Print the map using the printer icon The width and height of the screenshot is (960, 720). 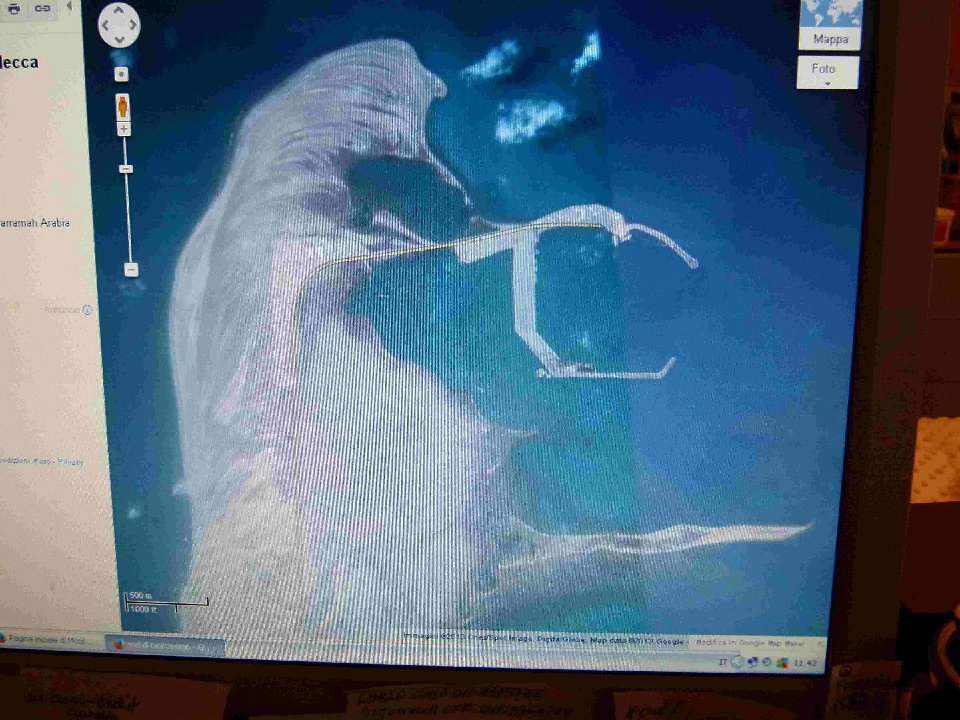[13, 9]
